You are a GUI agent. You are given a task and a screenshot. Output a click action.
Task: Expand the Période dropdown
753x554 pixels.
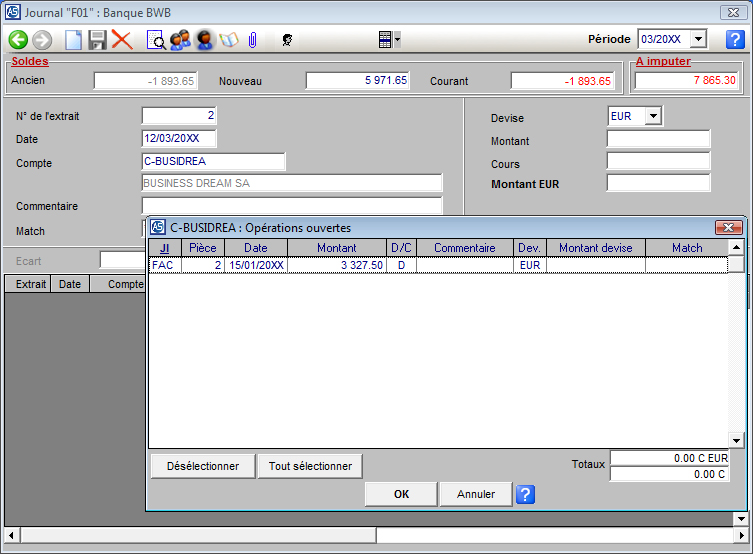coord(699,39)
